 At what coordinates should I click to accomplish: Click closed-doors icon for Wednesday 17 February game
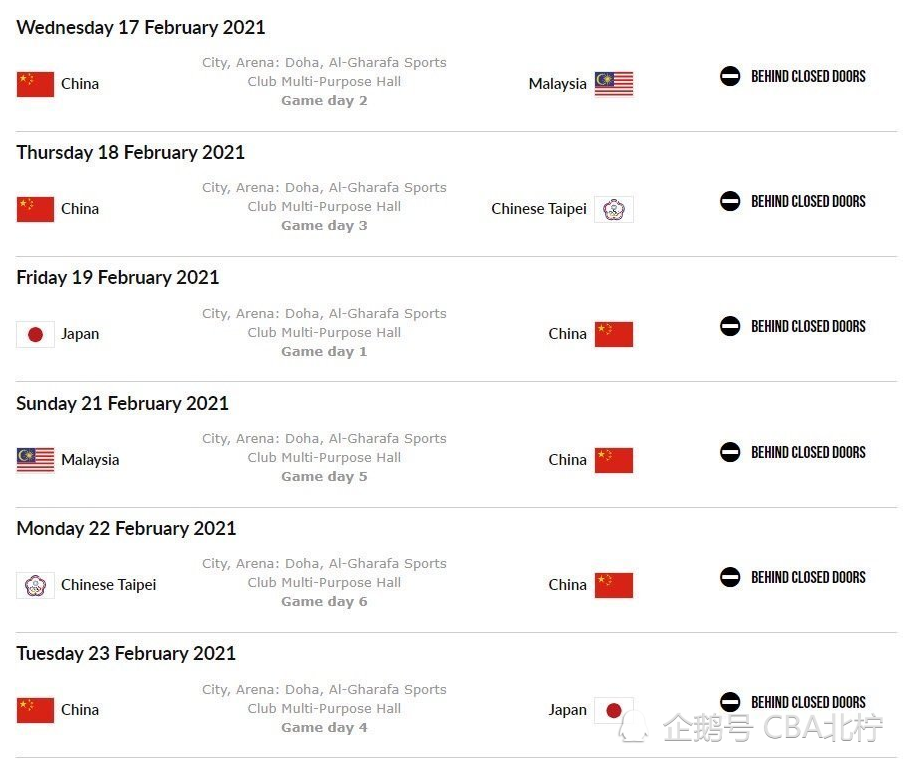click(730, 76)
